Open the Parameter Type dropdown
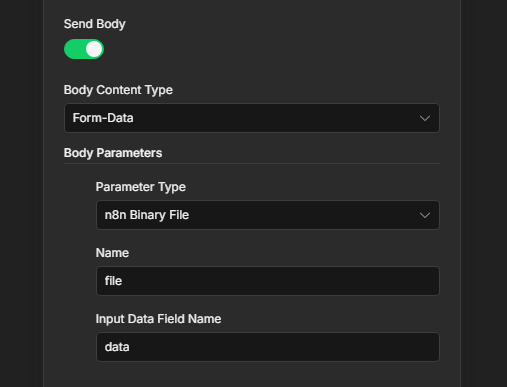The height and width of the screenshot is (387, 507). click(x=268, y=215)
